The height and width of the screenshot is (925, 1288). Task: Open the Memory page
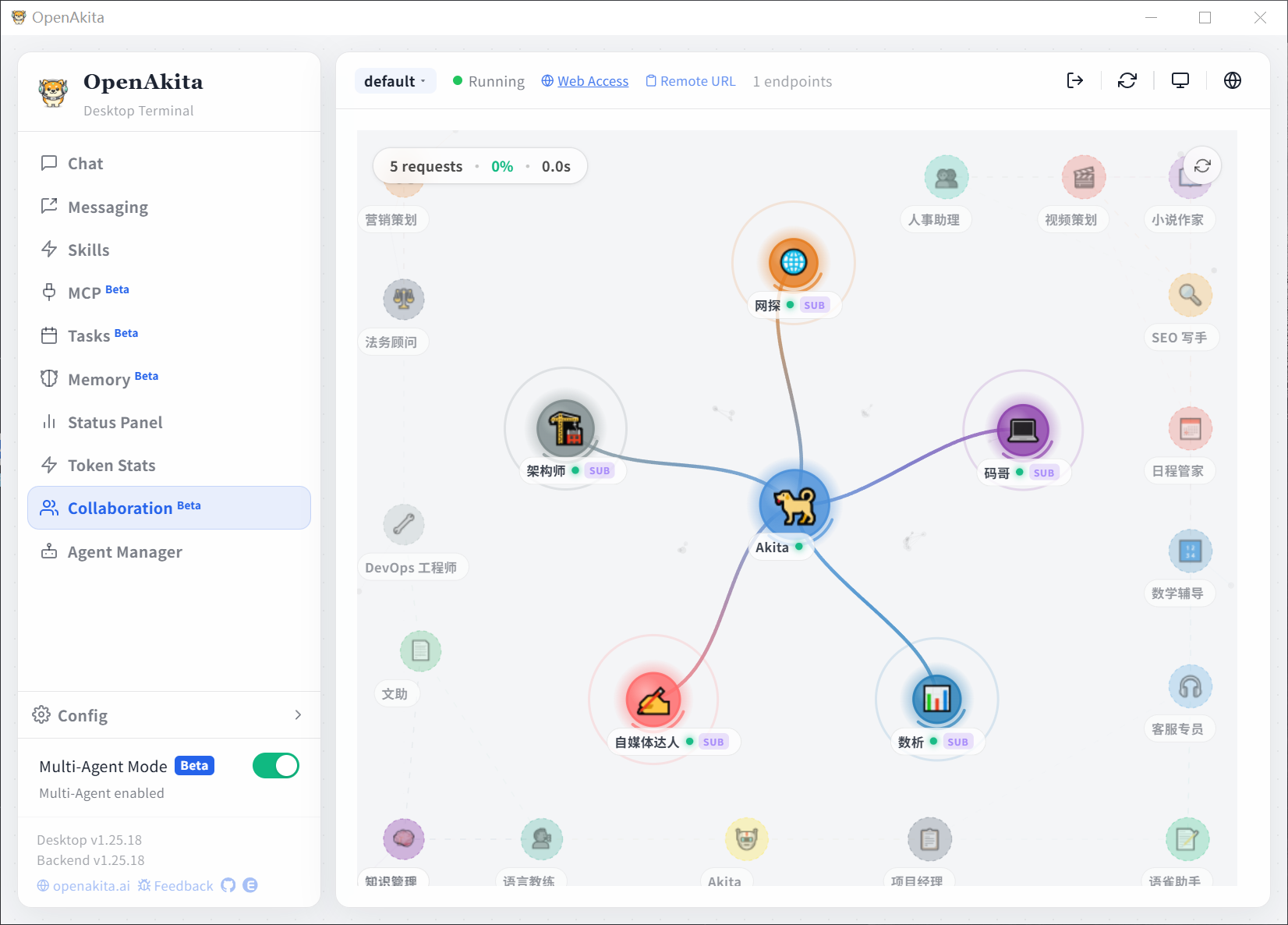click(x=169, y=379)
